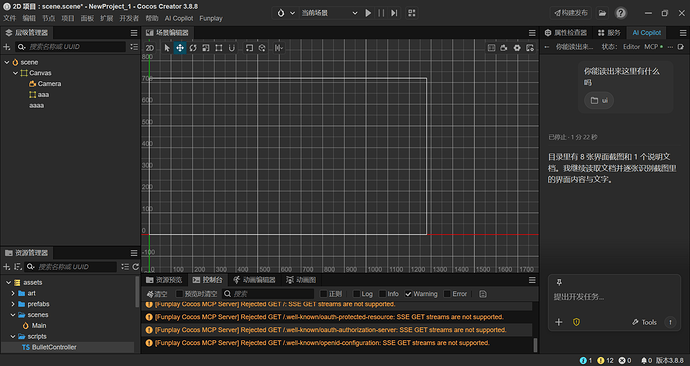690x366 pixels.
Task: Click add node plus icon in hierarchy panel
Action: tap(7, 47)
